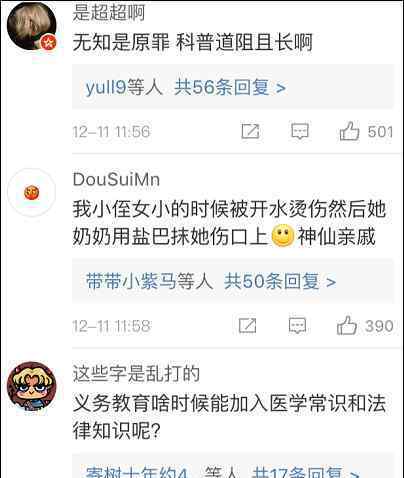Tap the verified badge on 是超超啊's avatar
The width and height of the screenshot is (404, 478).
(49, 43)
